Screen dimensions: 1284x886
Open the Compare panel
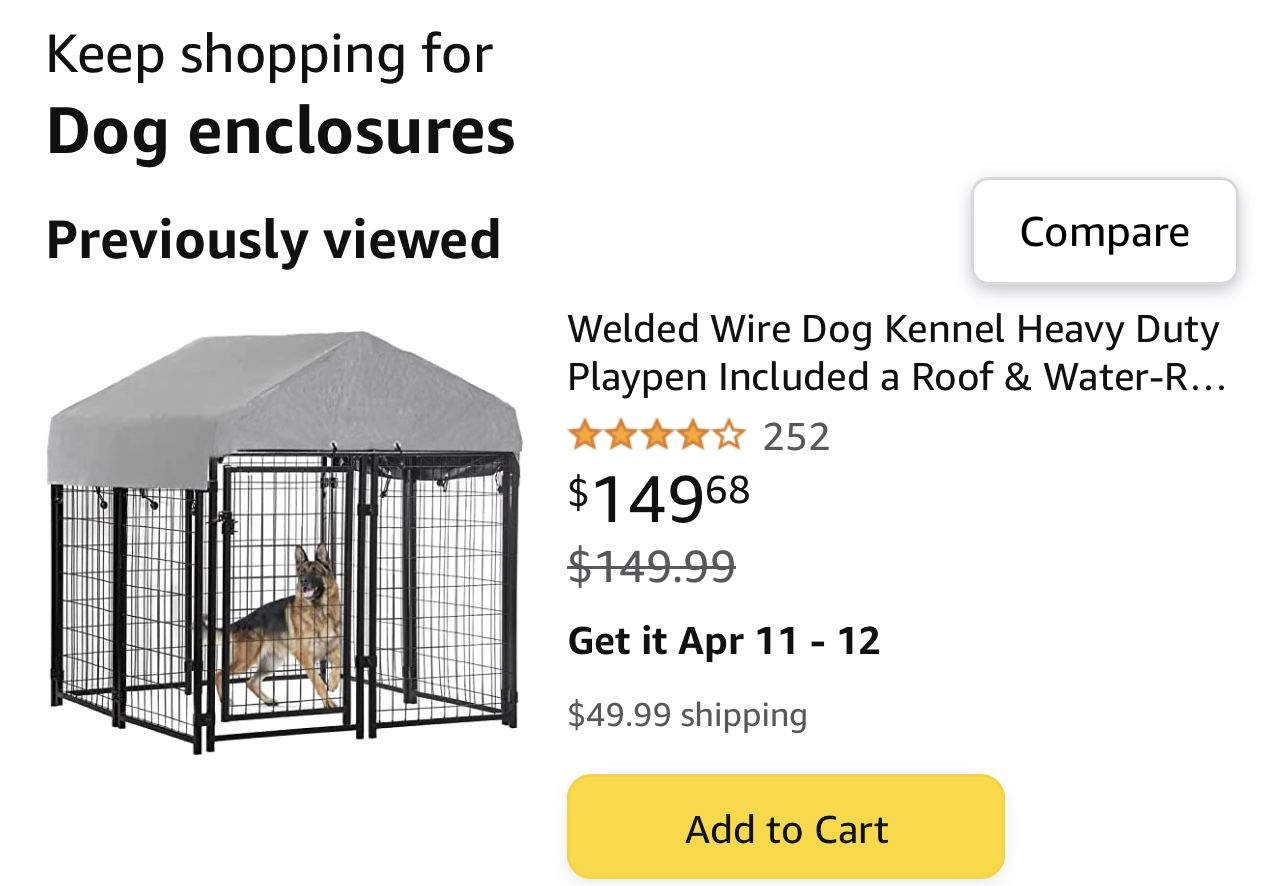(x=1103, y=231)
